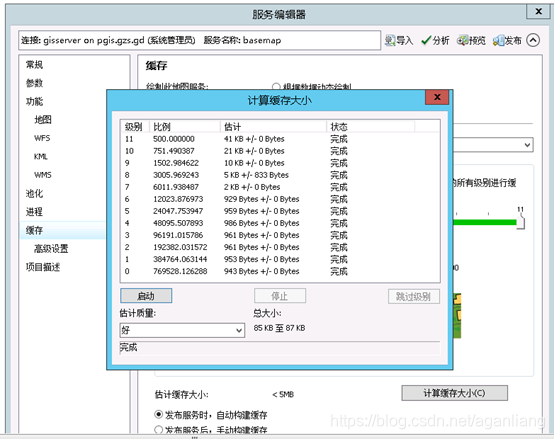Select the row with scale 24047.753947
The height and width of the screenshot is (439, 554).
pyautogui.click(x=280, y=211)
